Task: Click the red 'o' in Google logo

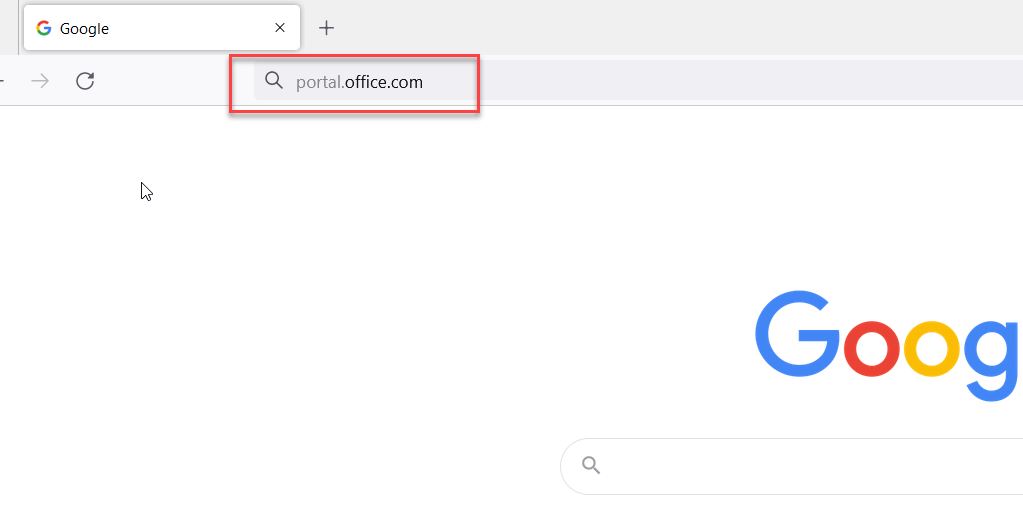Action: 874,349
